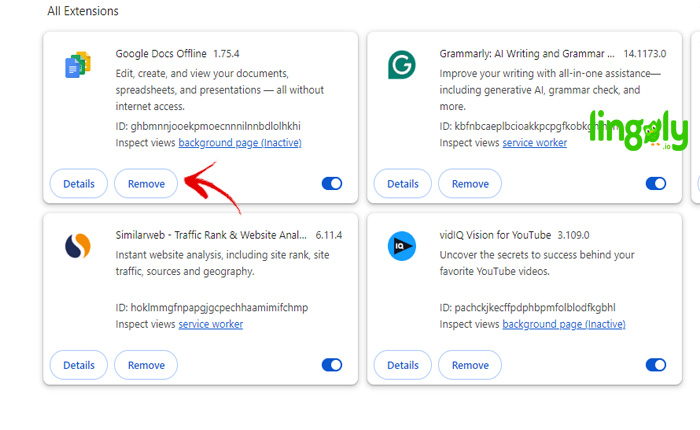Viewport: 700px width, 430px height.
Task: Open Grammarly service worker link
Action: click(x=535, y=143)
